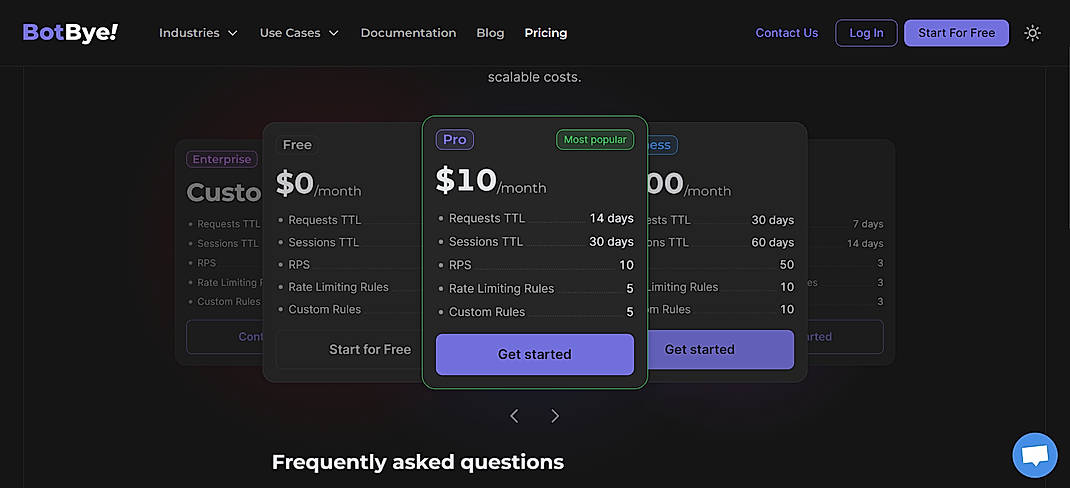The height and width of the screenshot is (488, 1070).
Task: Click Rate Limiting Rules in Free card
Action: coord(338,287)
